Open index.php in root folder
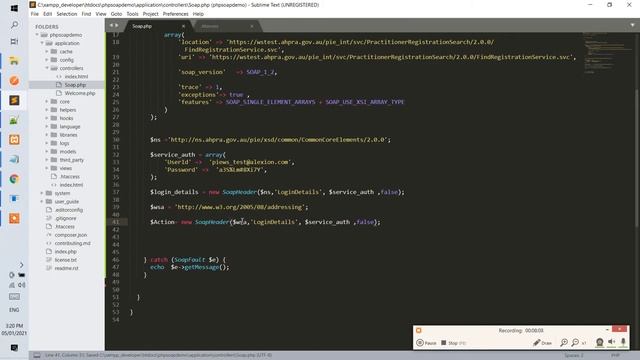Image resolution: width=640 pixels, height=360 pixels. pos(65,251)
